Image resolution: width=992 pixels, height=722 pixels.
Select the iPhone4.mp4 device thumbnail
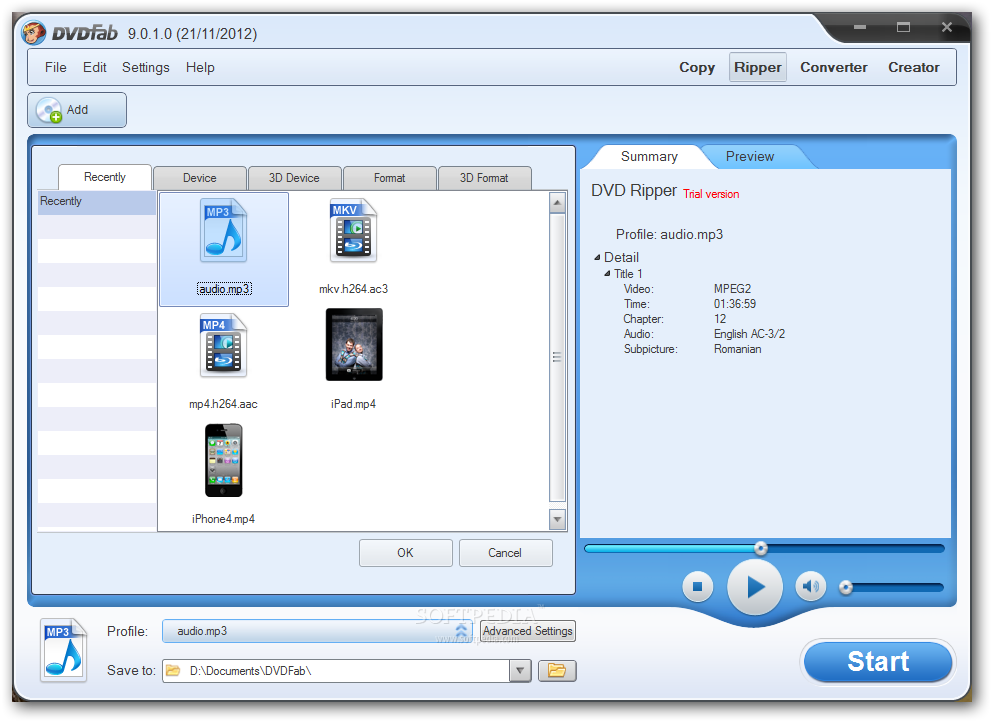pyautogui.click(x=223, y=461)
